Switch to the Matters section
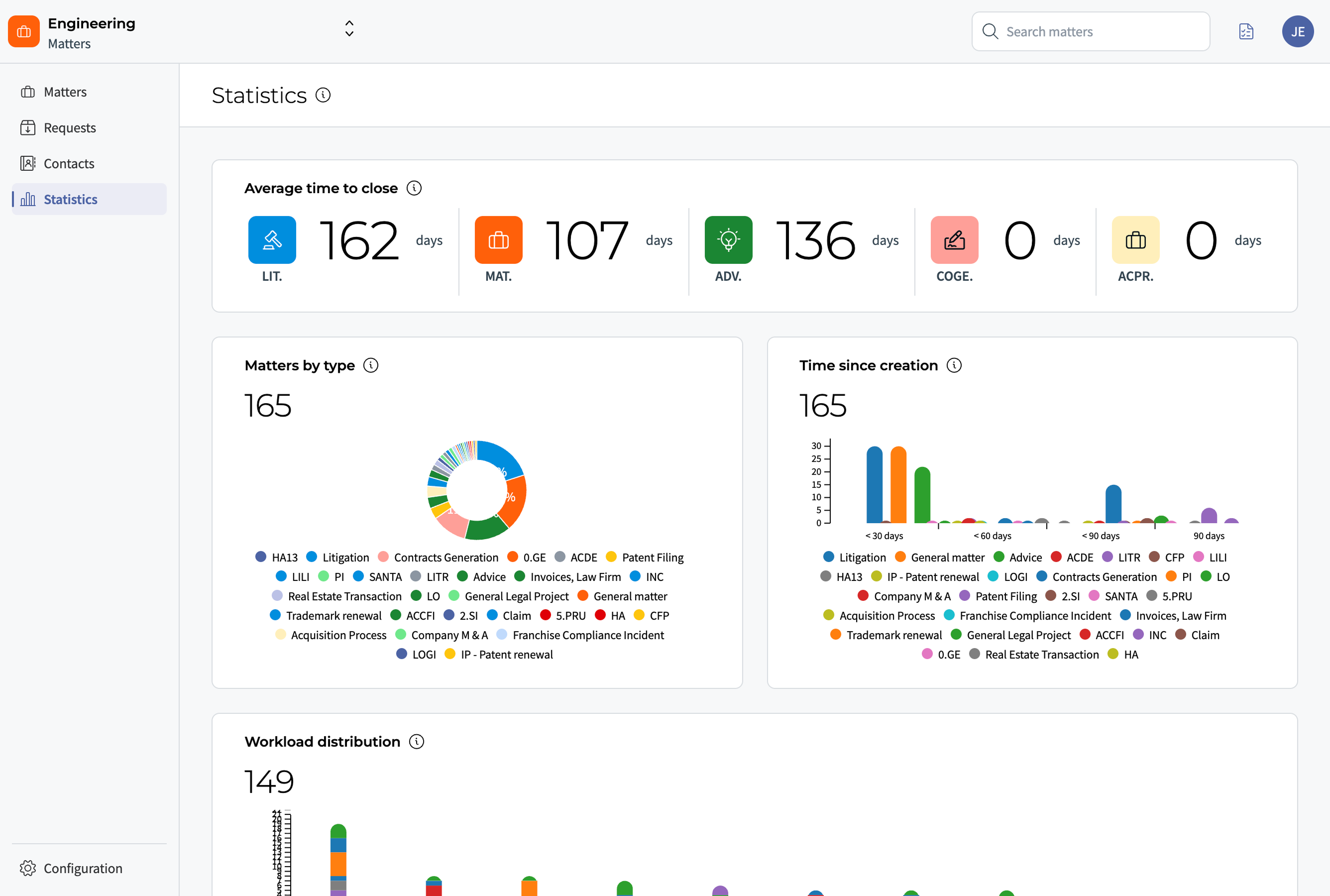1330x896 pixels. (x=65, y=92)
